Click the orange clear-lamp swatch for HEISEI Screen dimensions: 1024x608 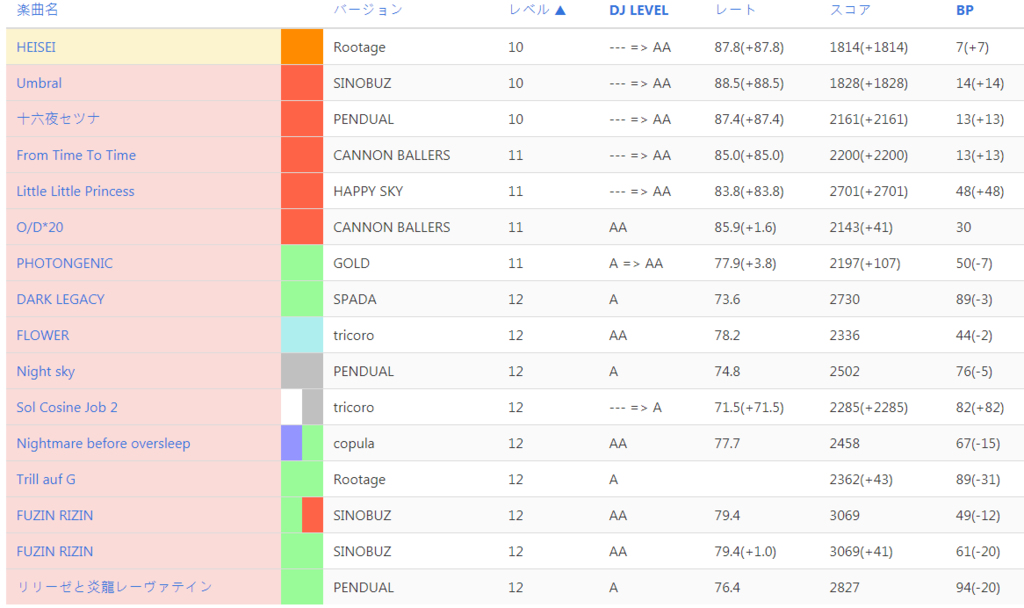[x=302, y=47]
